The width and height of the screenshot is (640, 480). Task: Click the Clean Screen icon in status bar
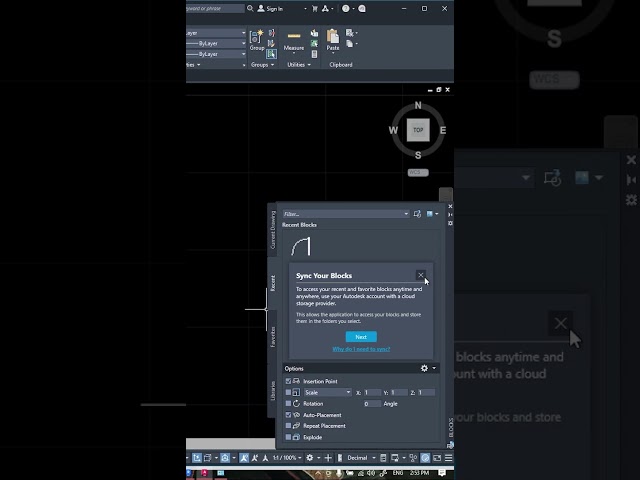[x=437, y=458]
